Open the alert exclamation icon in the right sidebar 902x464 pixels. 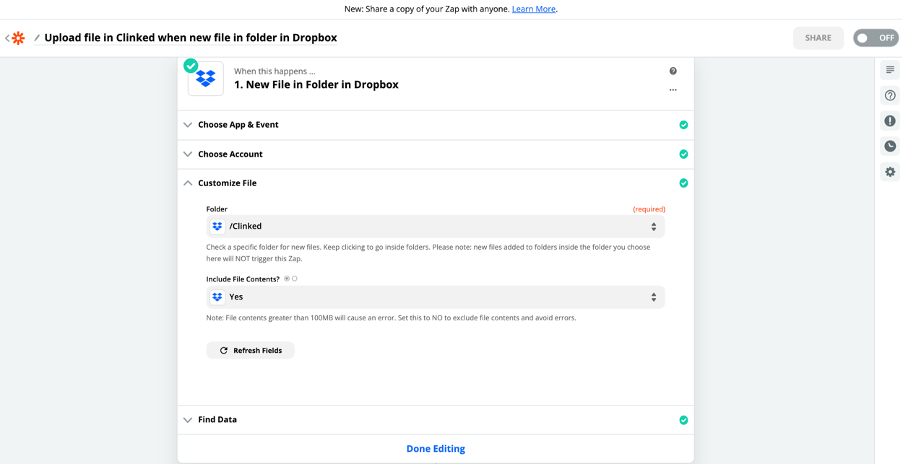[890, 121]
